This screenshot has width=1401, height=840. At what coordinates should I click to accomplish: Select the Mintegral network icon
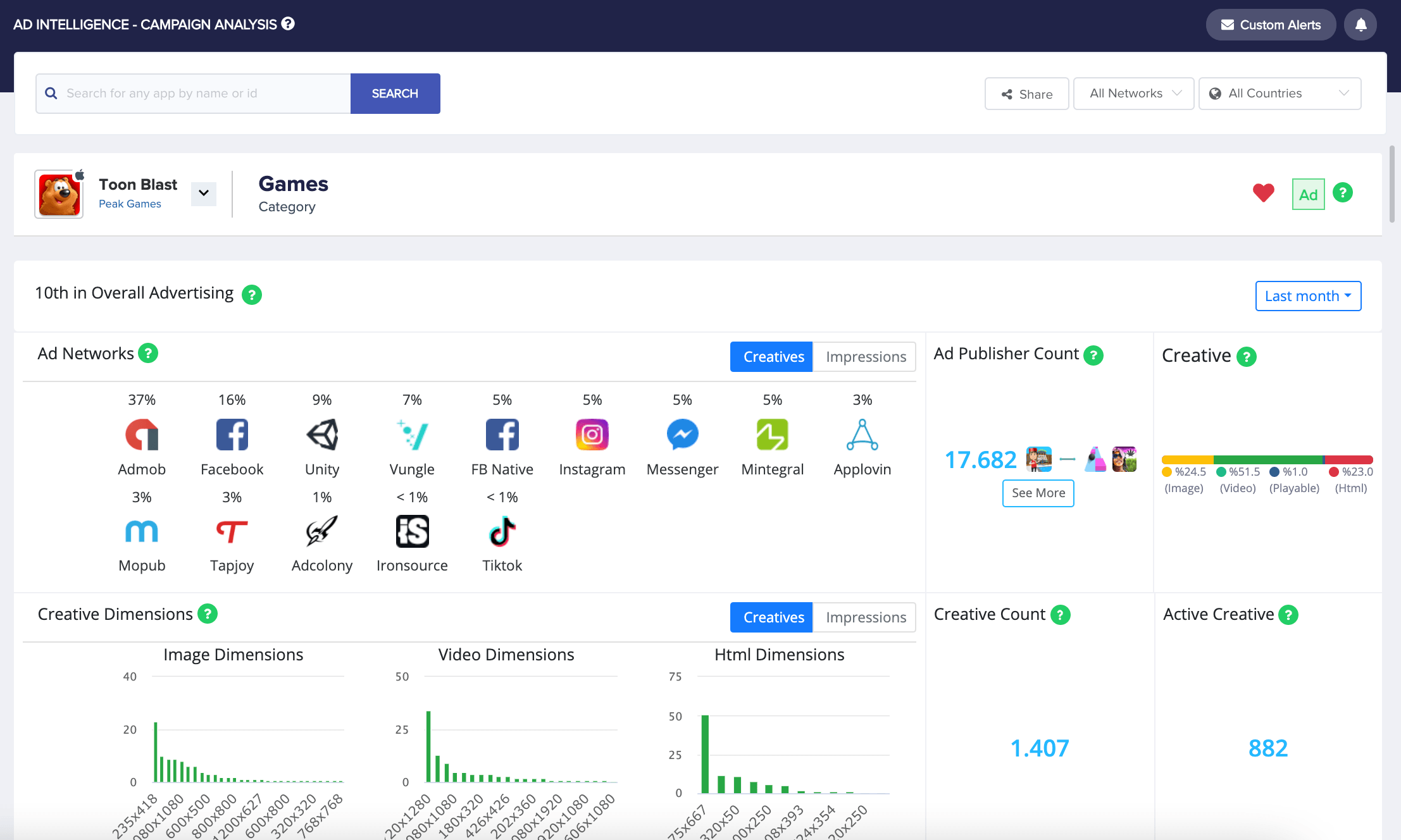point(773,435)
